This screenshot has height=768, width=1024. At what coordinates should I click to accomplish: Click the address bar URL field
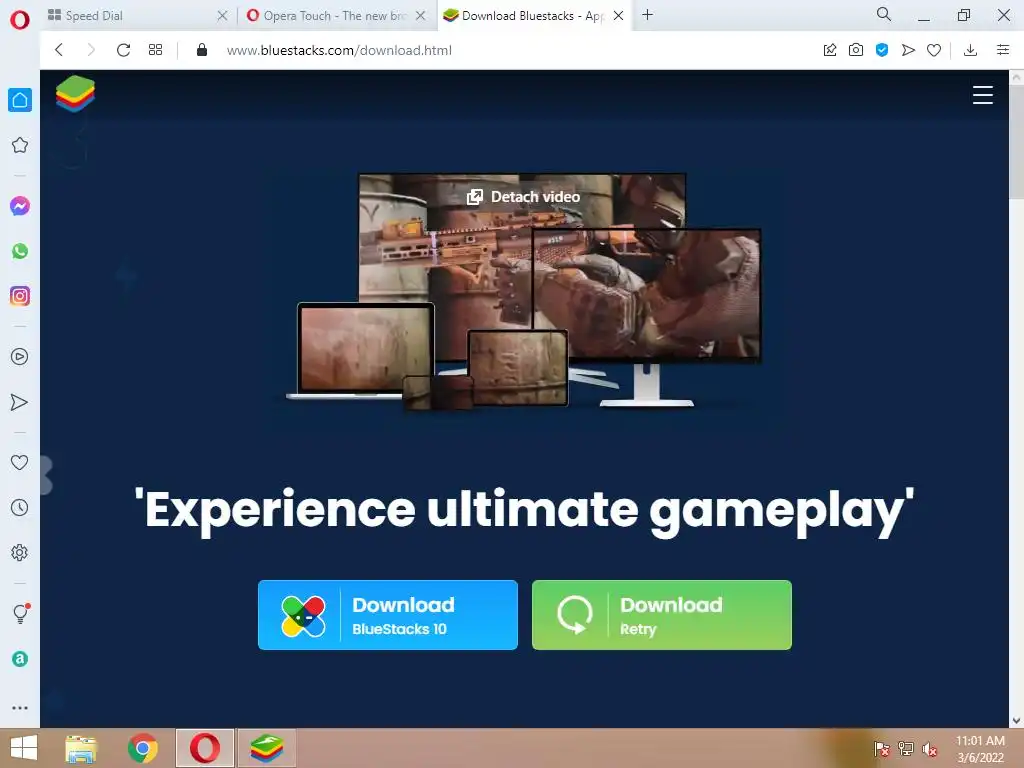click(339, 50)
